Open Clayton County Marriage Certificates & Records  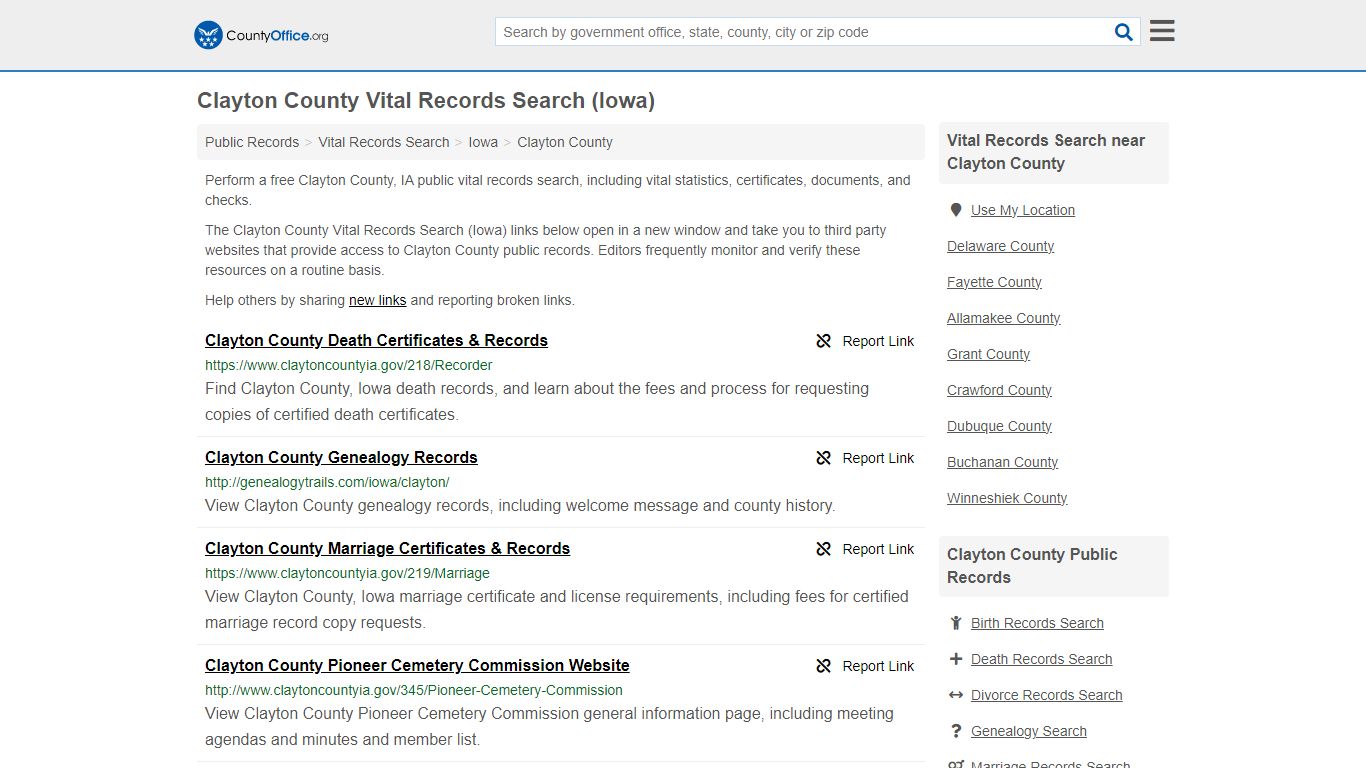click(x=387, y=548)
